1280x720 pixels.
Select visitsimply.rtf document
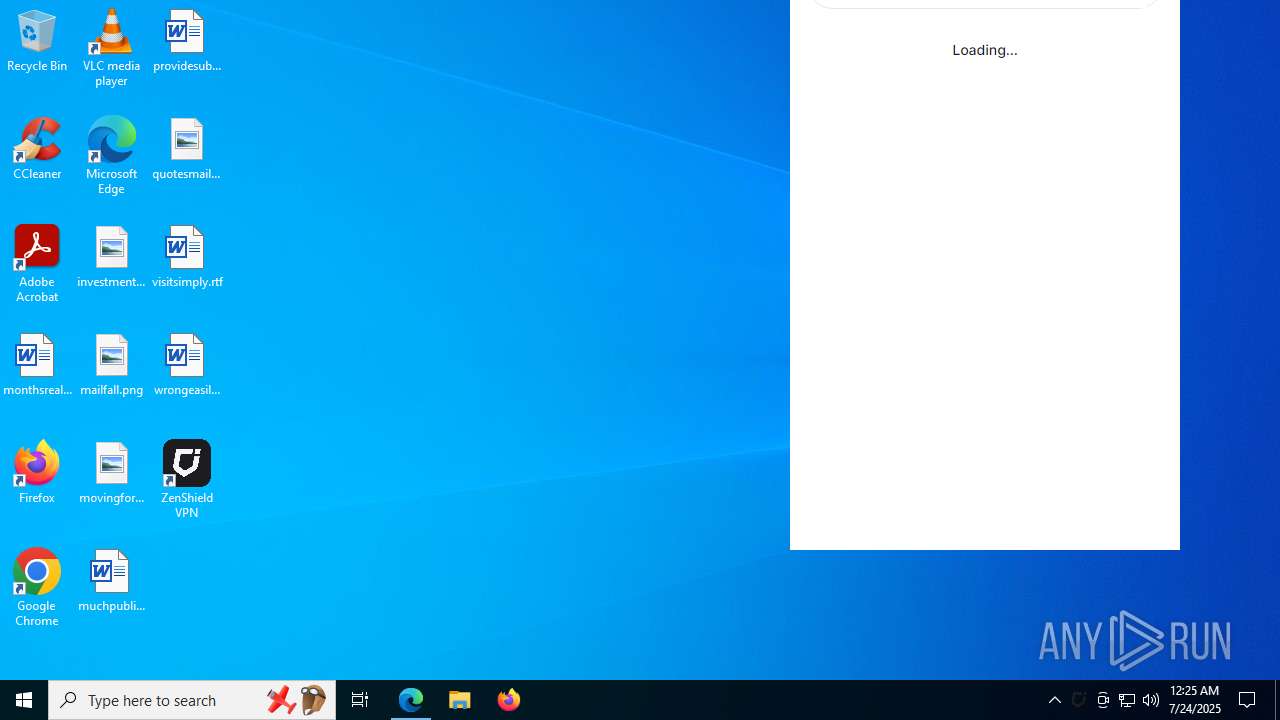click(x=187, y=258)
